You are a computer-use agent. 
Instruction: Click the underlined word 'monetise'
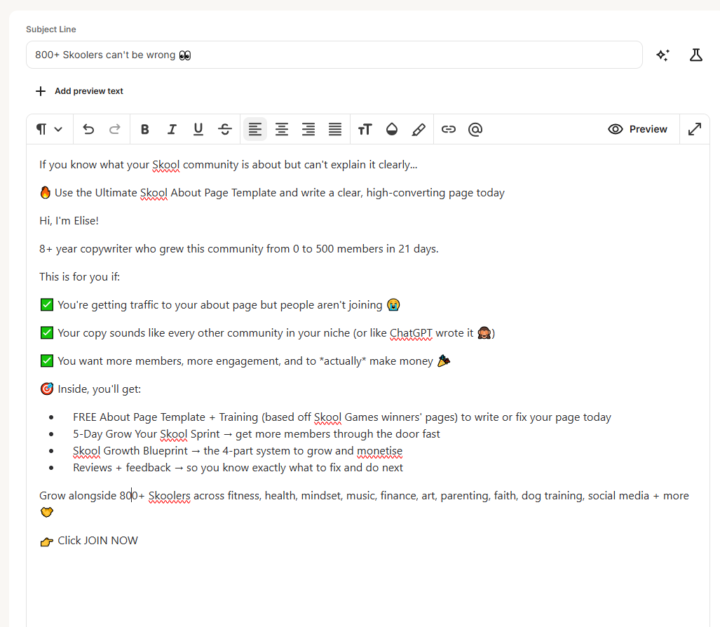tap(380, 451)
